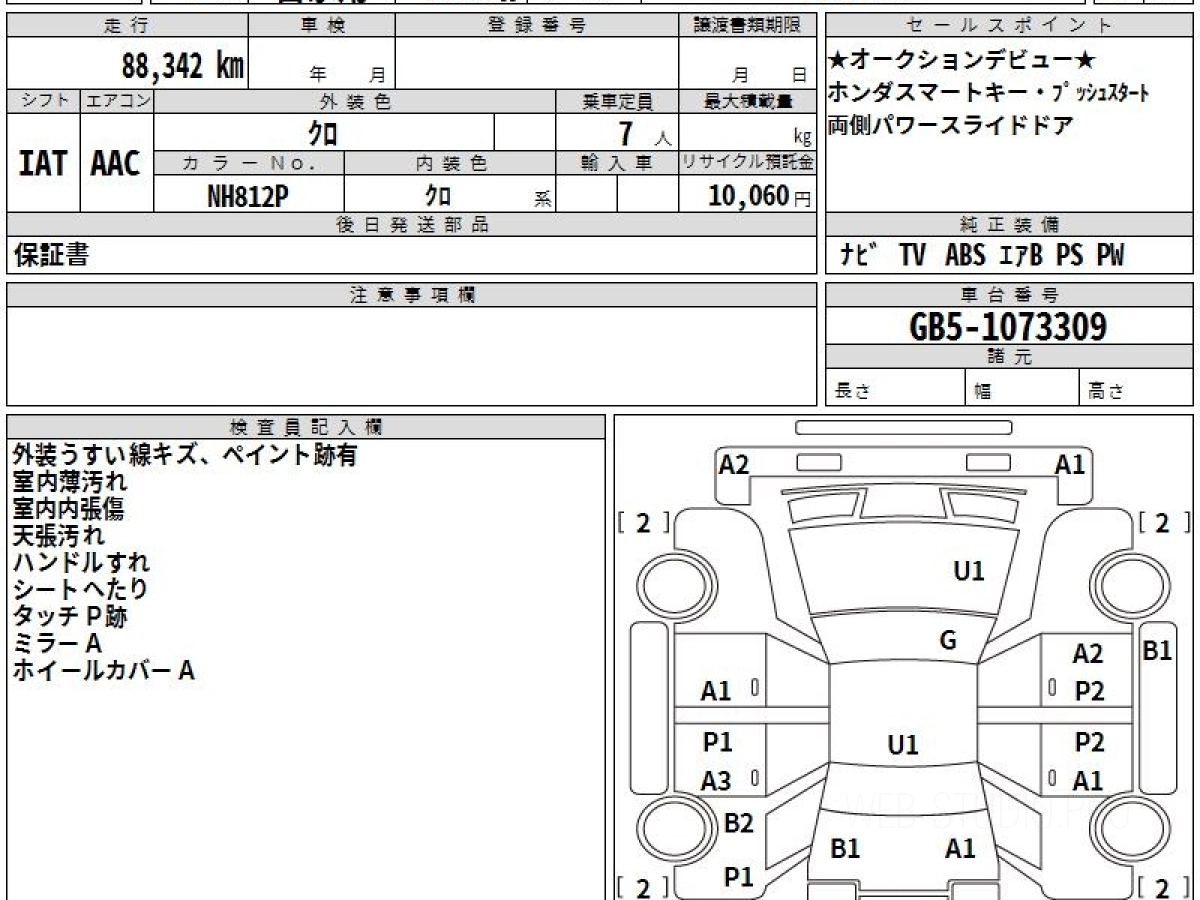Click the シフト header cell
The image size is (1200, 900).
coord(43,101)
